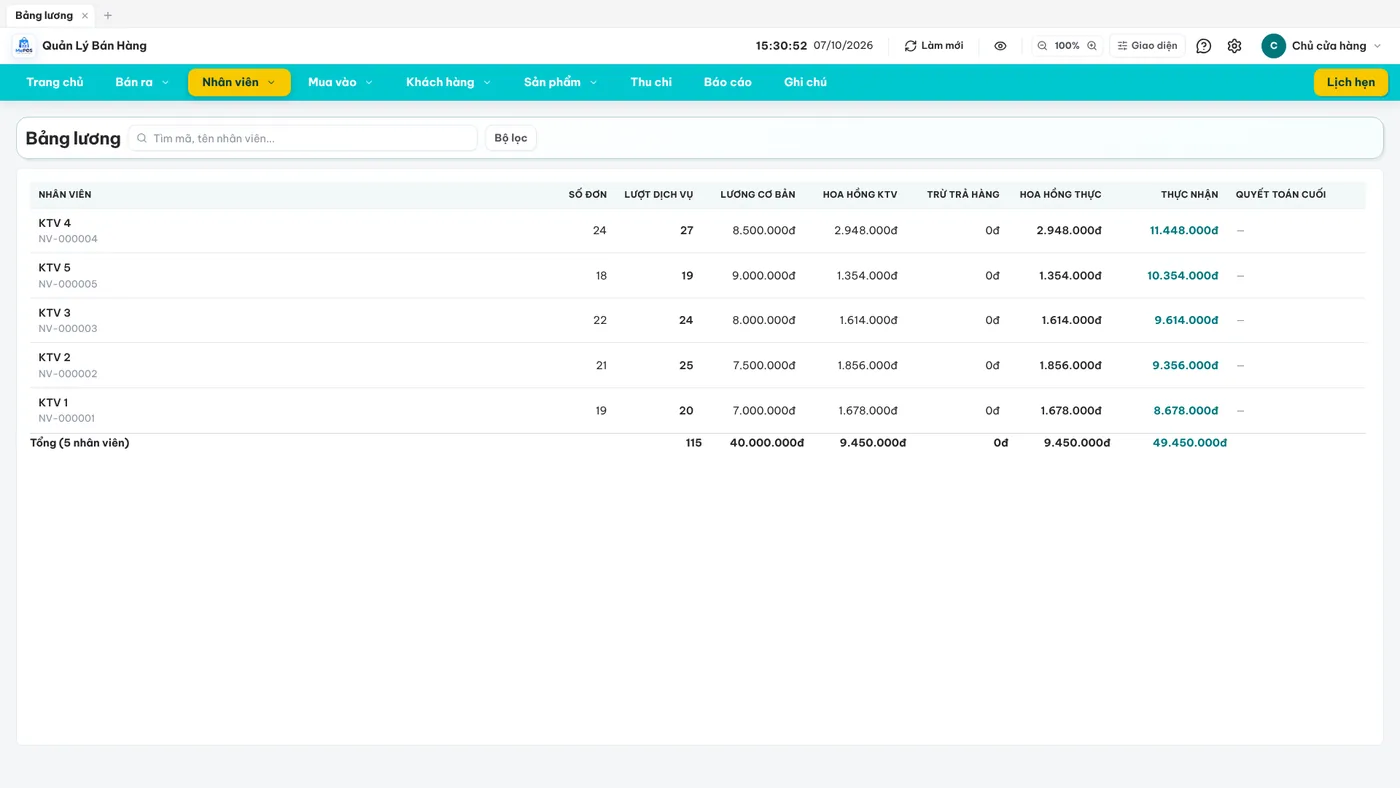Open the Giao diện theme button

click(x=1147, y=46)
